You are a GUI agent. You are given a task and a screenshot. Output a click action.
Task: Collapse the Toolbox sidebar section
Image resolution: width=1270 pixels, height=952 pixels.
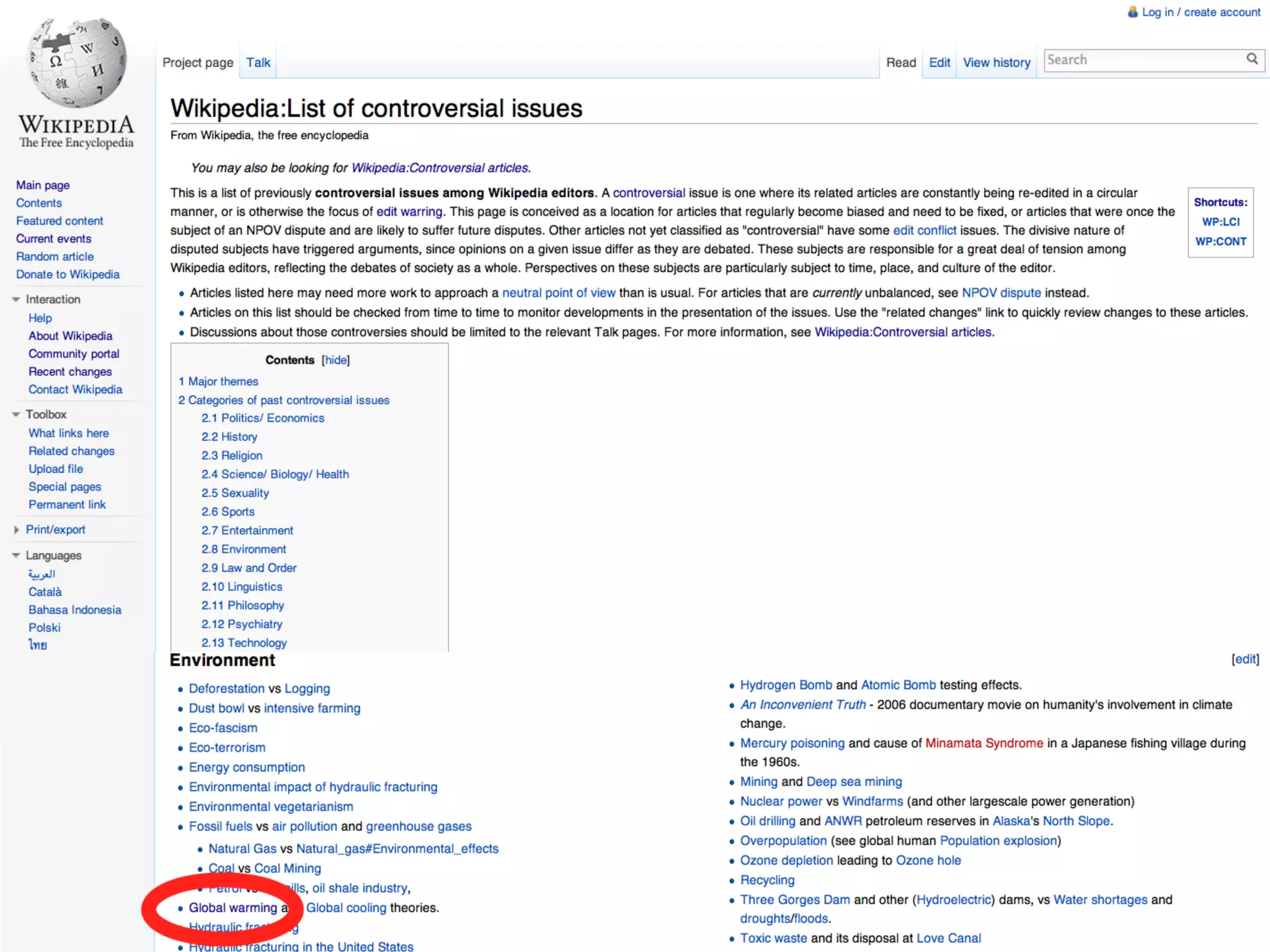point(16,415)
